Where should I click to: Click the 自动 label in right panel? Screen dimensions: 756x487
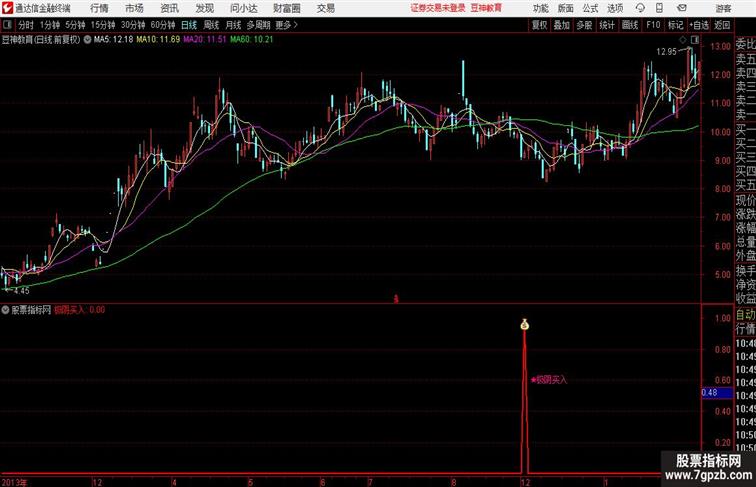click(x=745, y=315)
